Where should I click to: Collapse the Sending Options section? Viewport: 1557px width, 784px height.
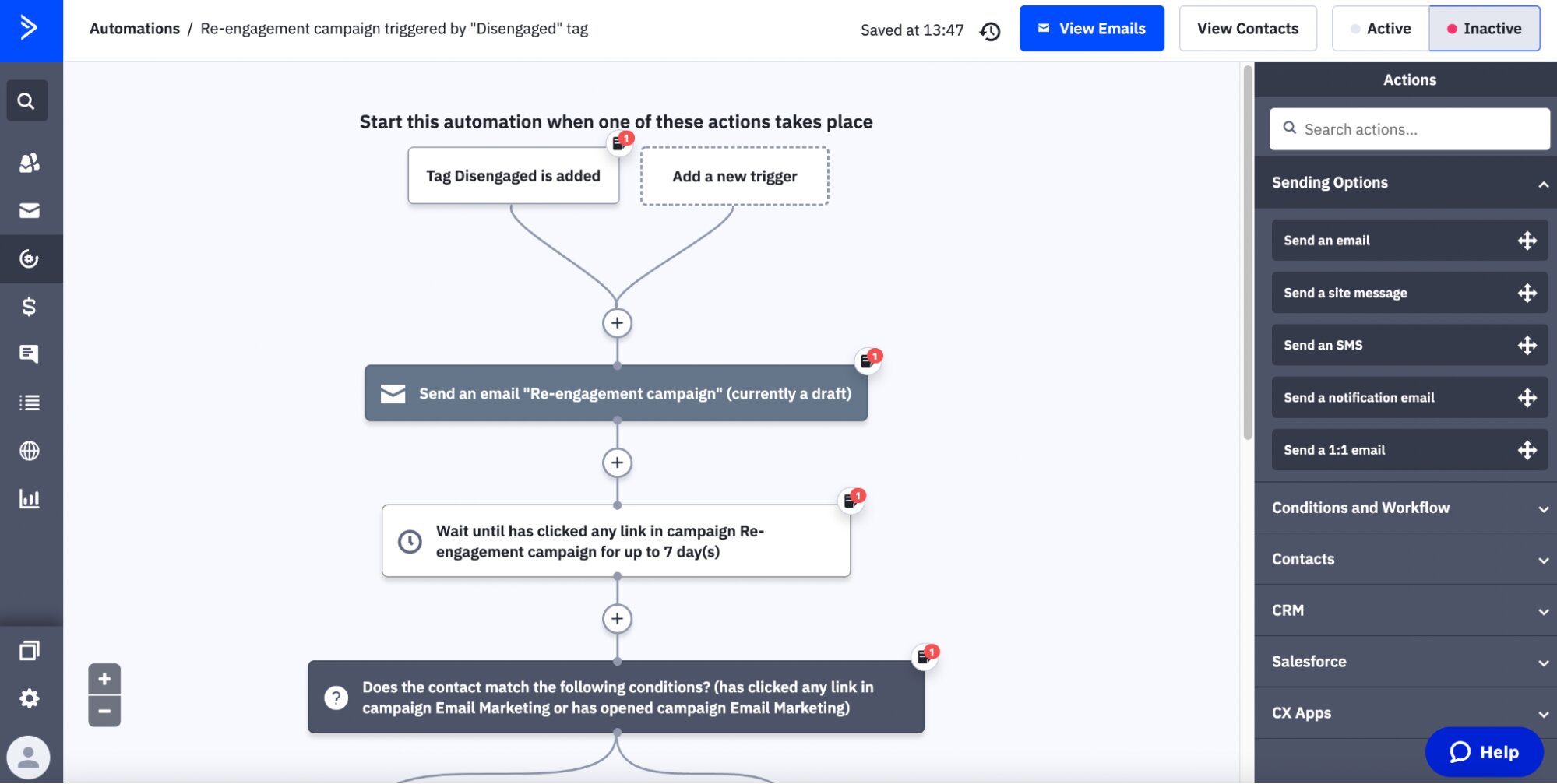tap(1407, 182)
